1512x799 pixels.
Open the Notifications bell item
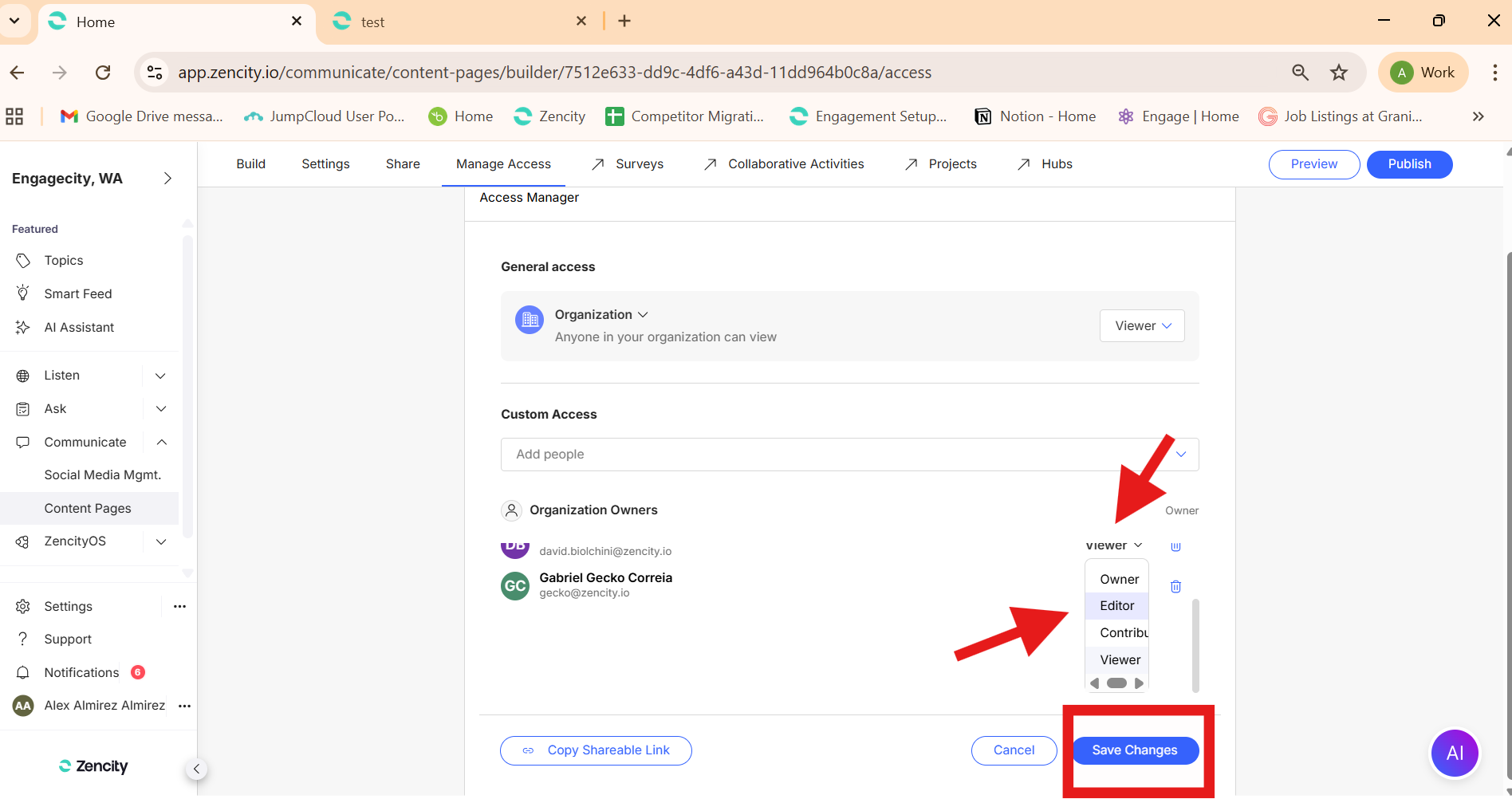tap(81, 672)
